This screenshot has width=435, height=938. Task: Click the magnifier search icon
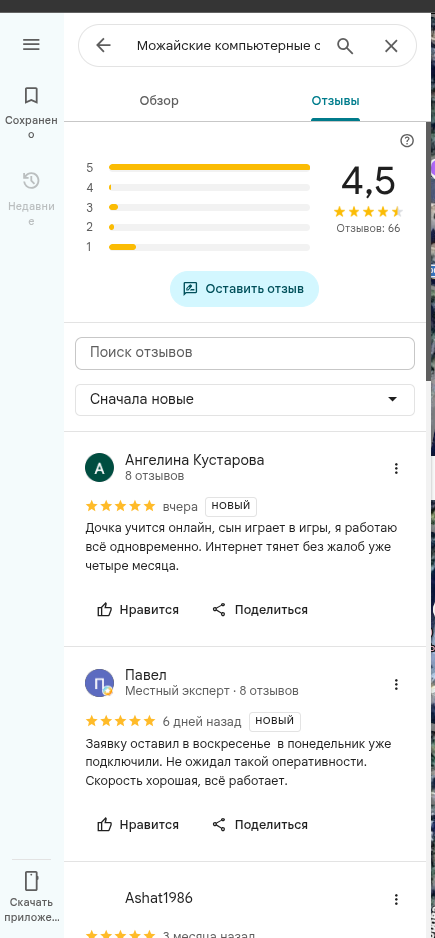tap(345, 45)
